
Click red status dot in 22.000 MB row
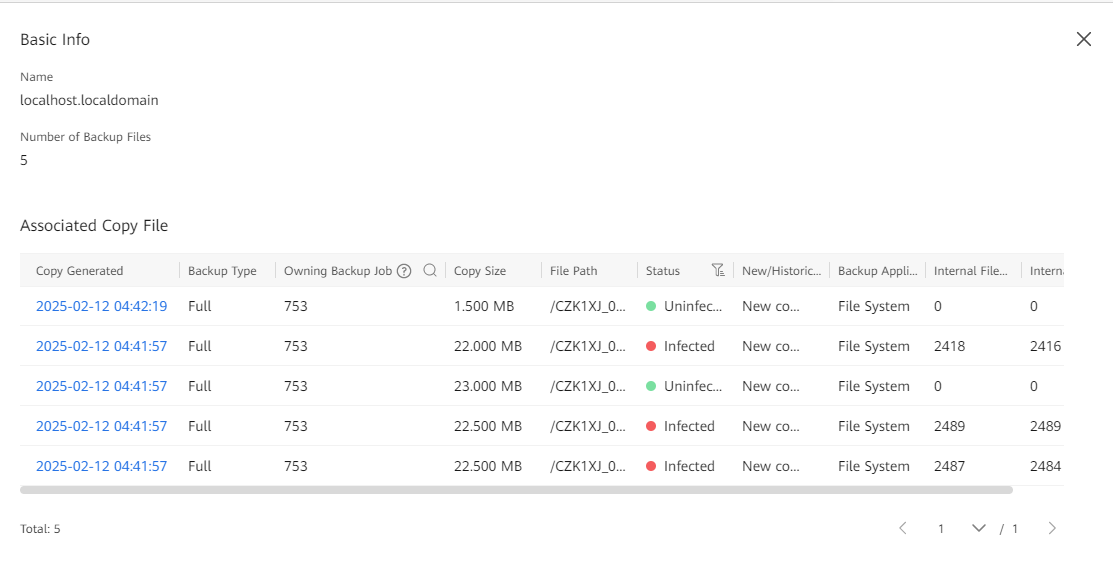click(651, 346)
